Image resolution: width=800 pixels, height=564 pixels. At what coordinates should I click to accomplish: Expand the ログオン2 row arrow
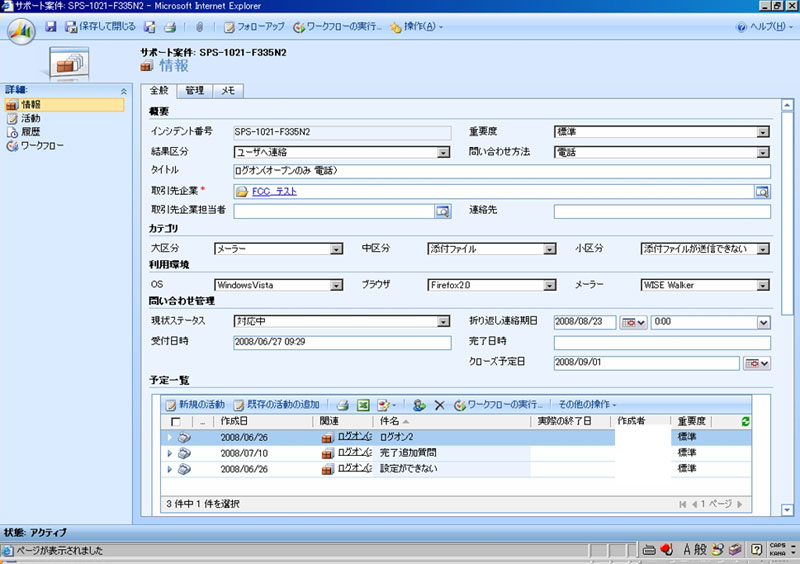point(169,437)
